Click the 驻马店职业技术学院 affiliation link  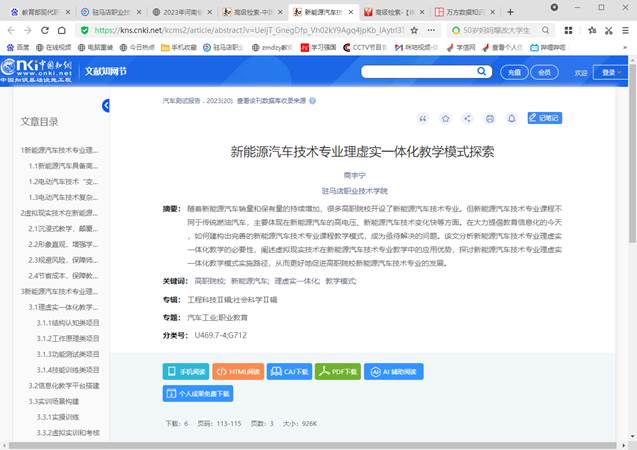point(355,191)
